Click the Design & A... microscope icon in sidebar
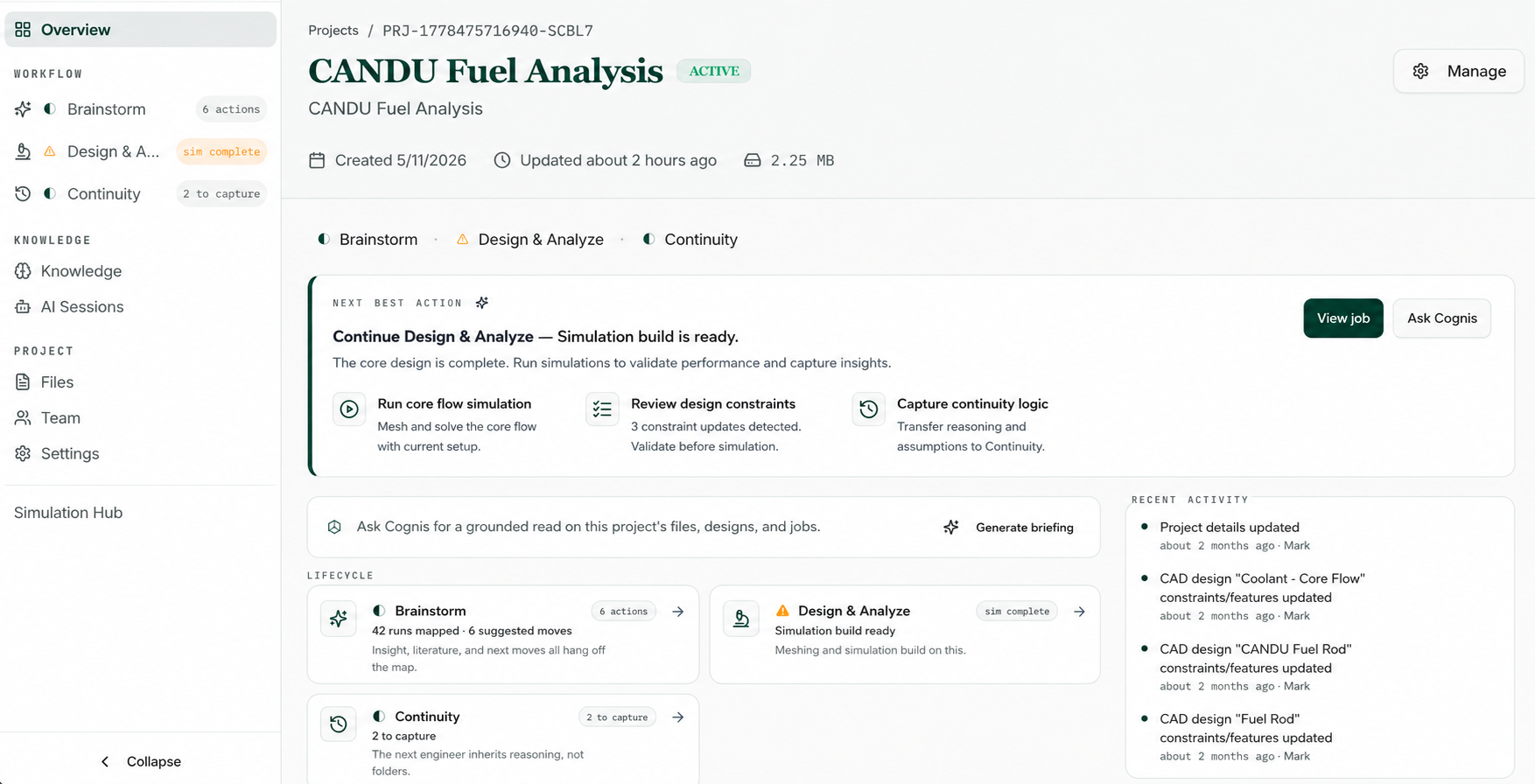Screen dimensions: 1535x784 click(x=23, y=151)
